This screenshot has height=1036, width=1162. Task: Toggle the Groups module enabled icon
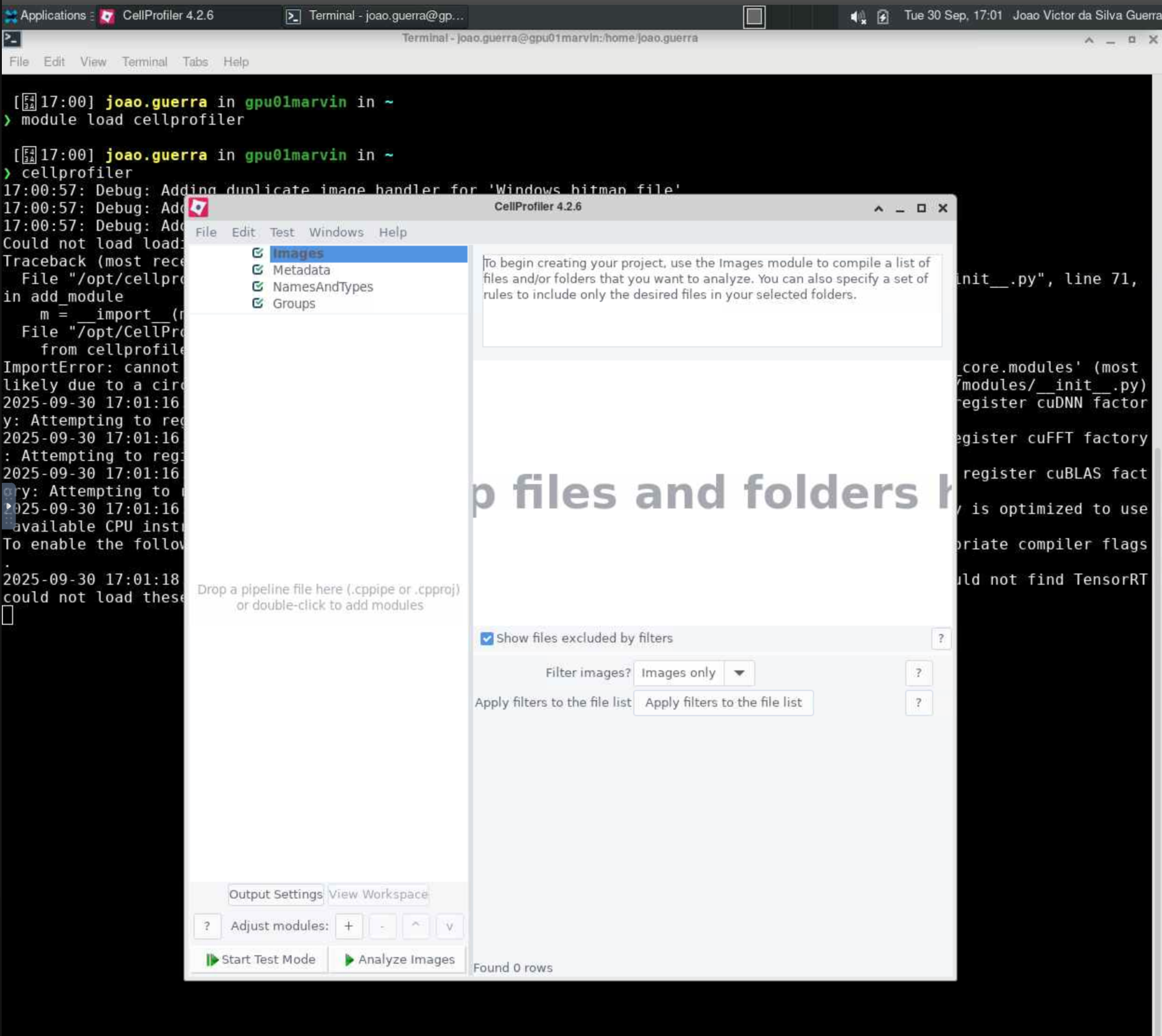(258, 303)
